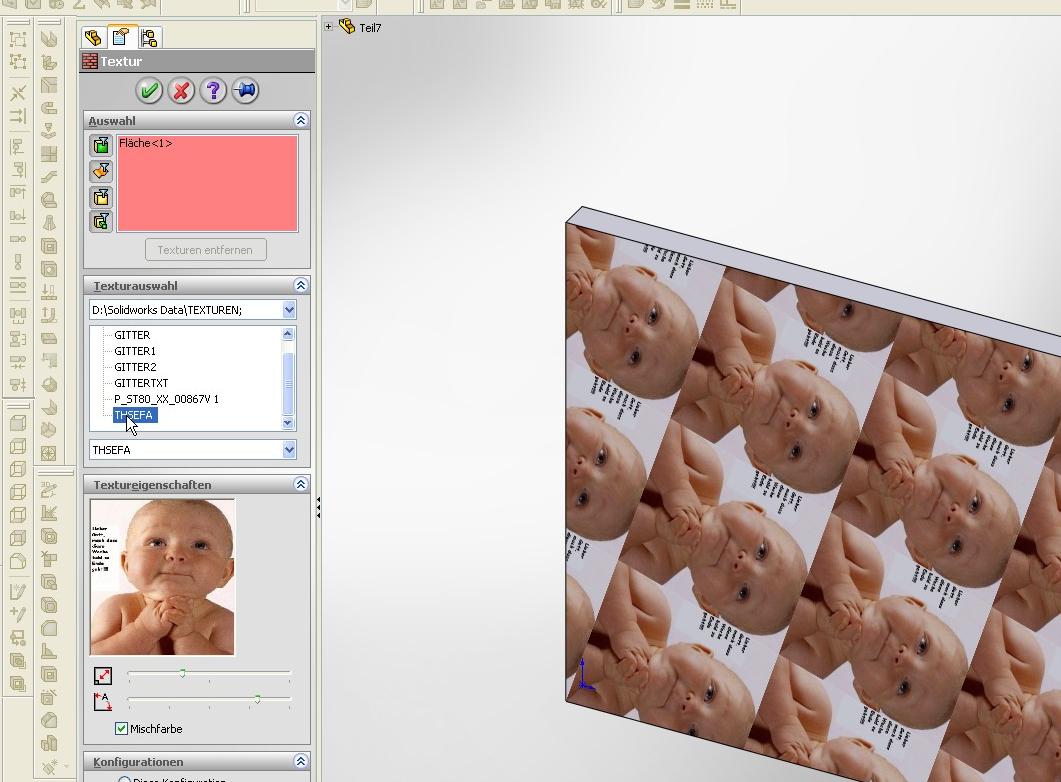1061x782 pixels.
Task: Adjust the texture scale slider
Action: (182, 674)
